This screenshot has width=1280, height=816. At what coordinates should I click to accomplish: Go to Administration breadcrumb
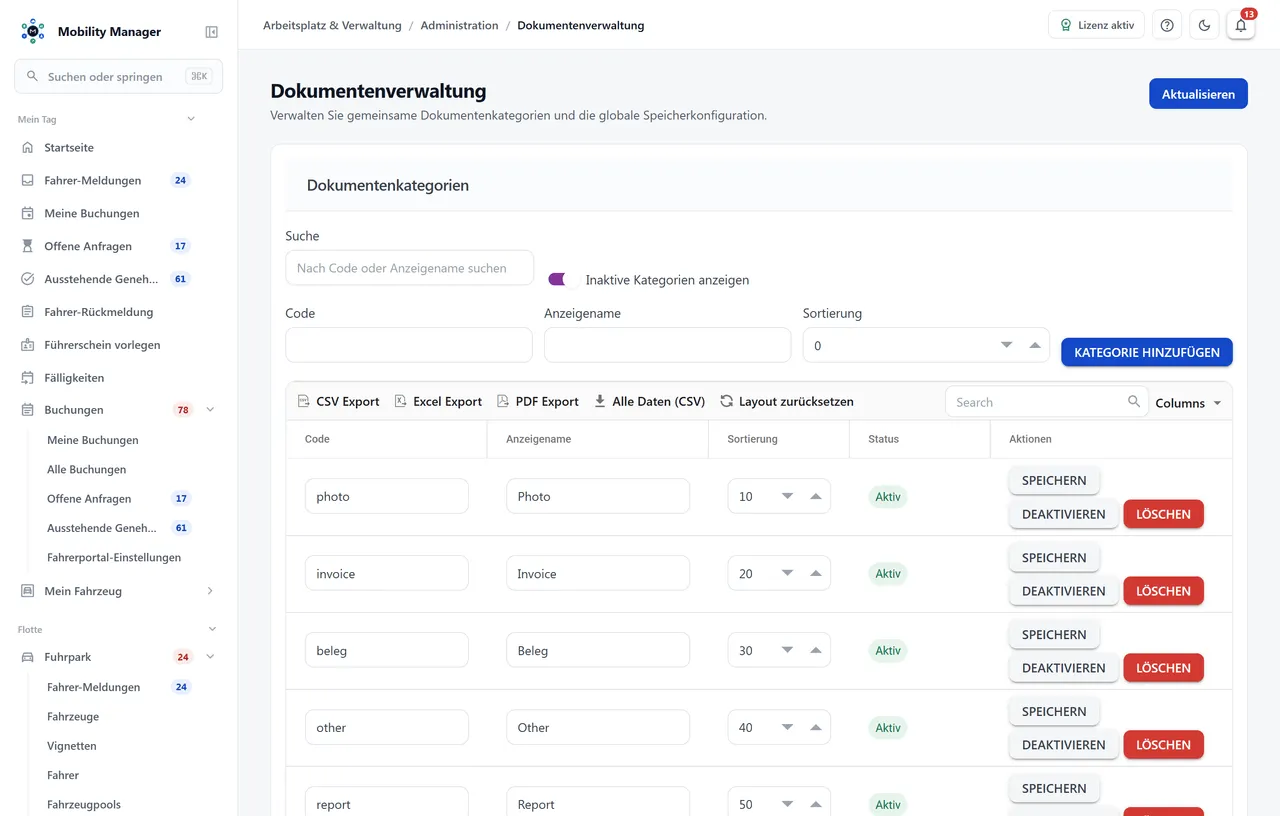tap(459, 26)
